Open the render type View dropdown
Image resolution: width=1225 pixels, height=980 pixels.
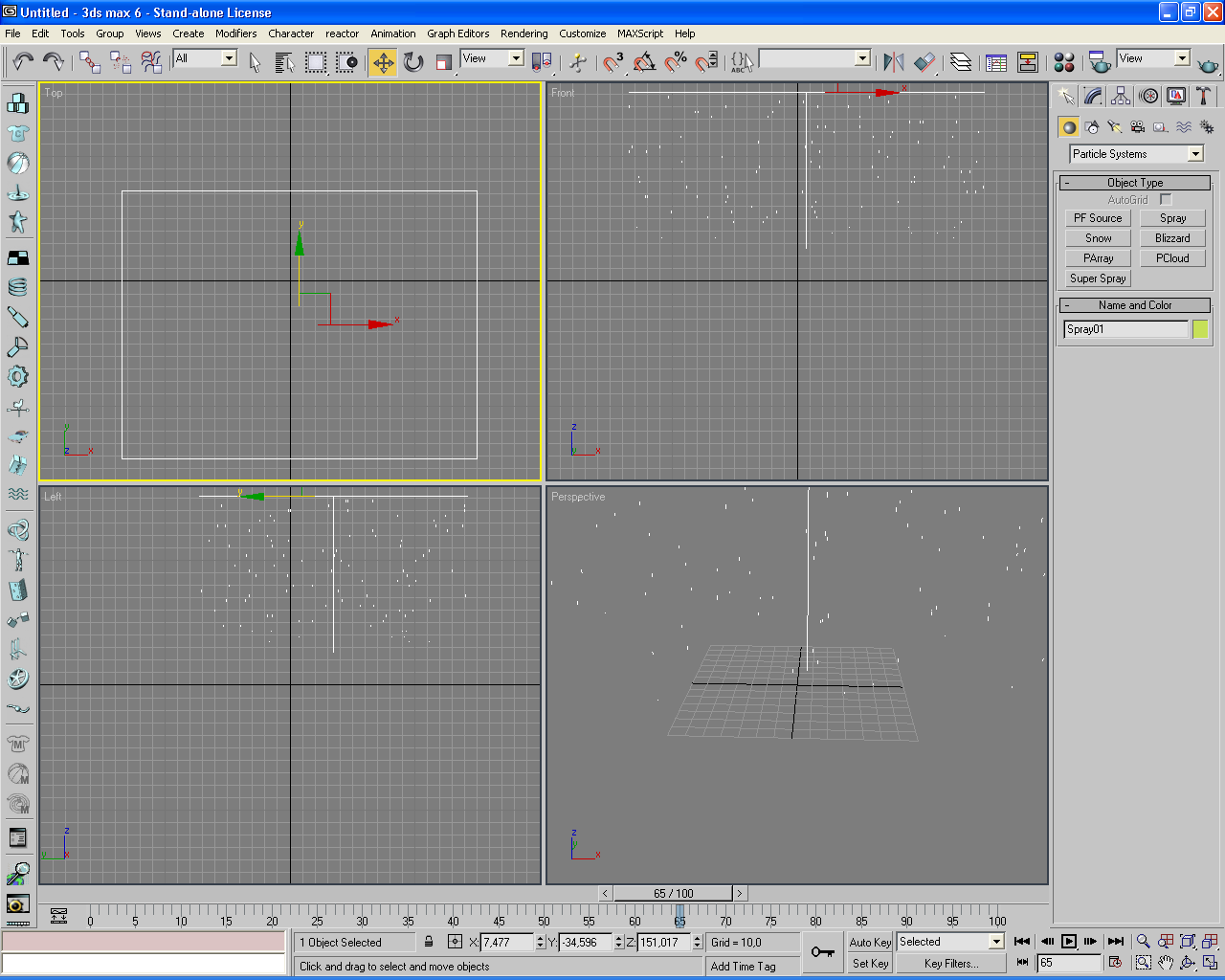tap(1182, 58)
